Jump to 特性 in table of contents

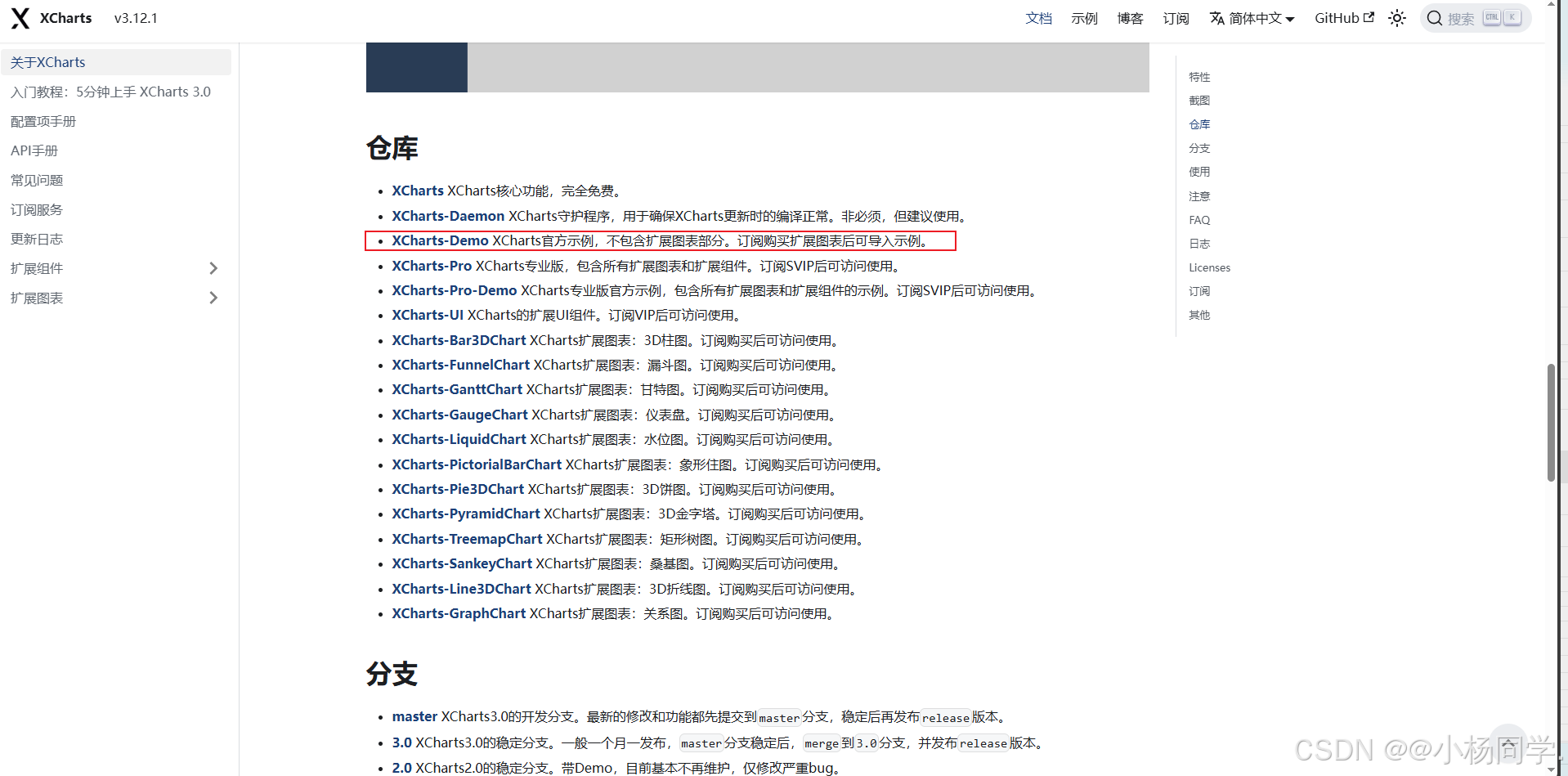[1199, 77]
